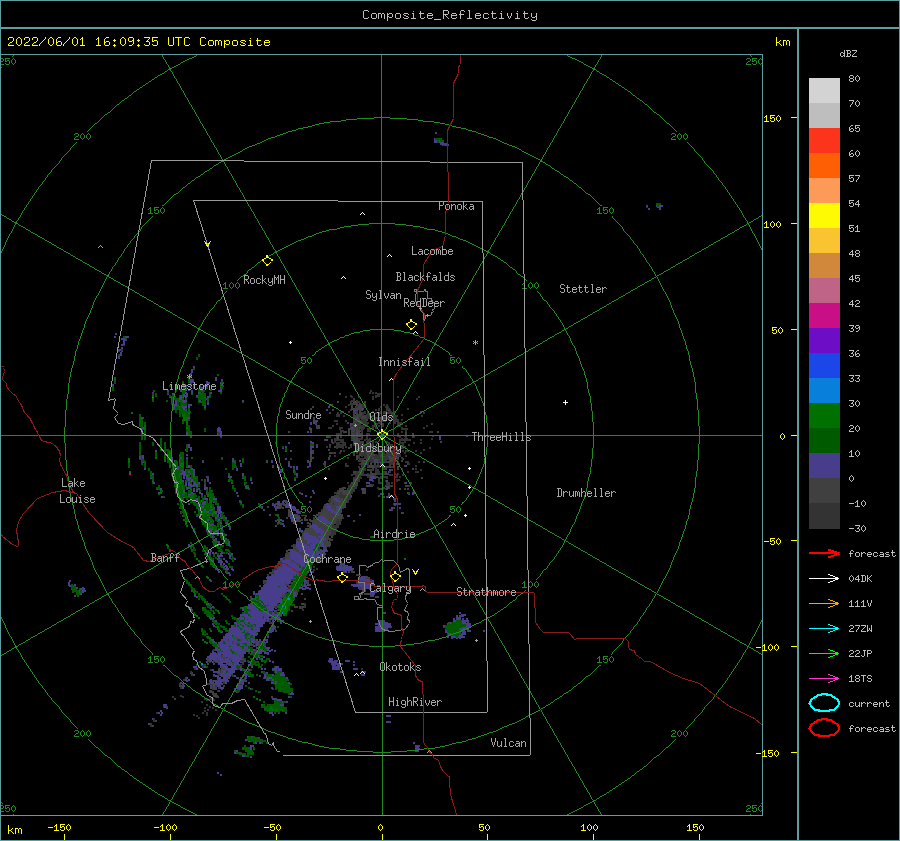Click the Vulcan city label
This screenshot has height=841, width=900.
509,743
